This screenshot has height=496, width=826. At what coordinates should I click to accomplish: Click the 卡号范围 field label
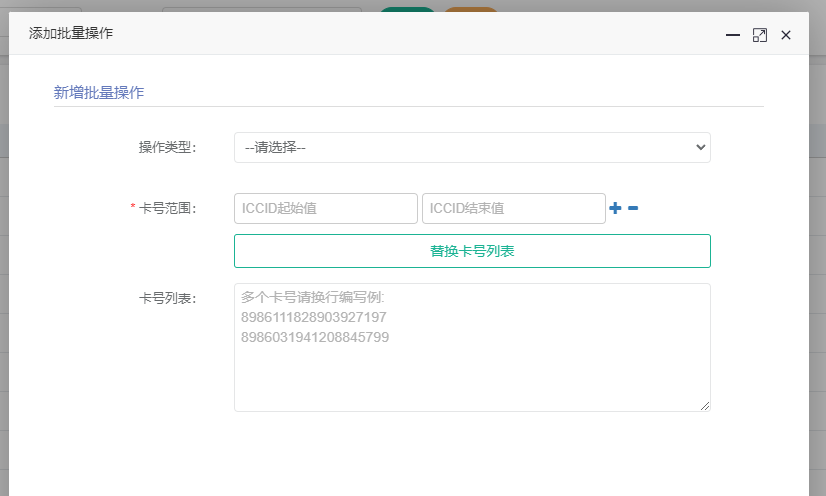point(168,209)
